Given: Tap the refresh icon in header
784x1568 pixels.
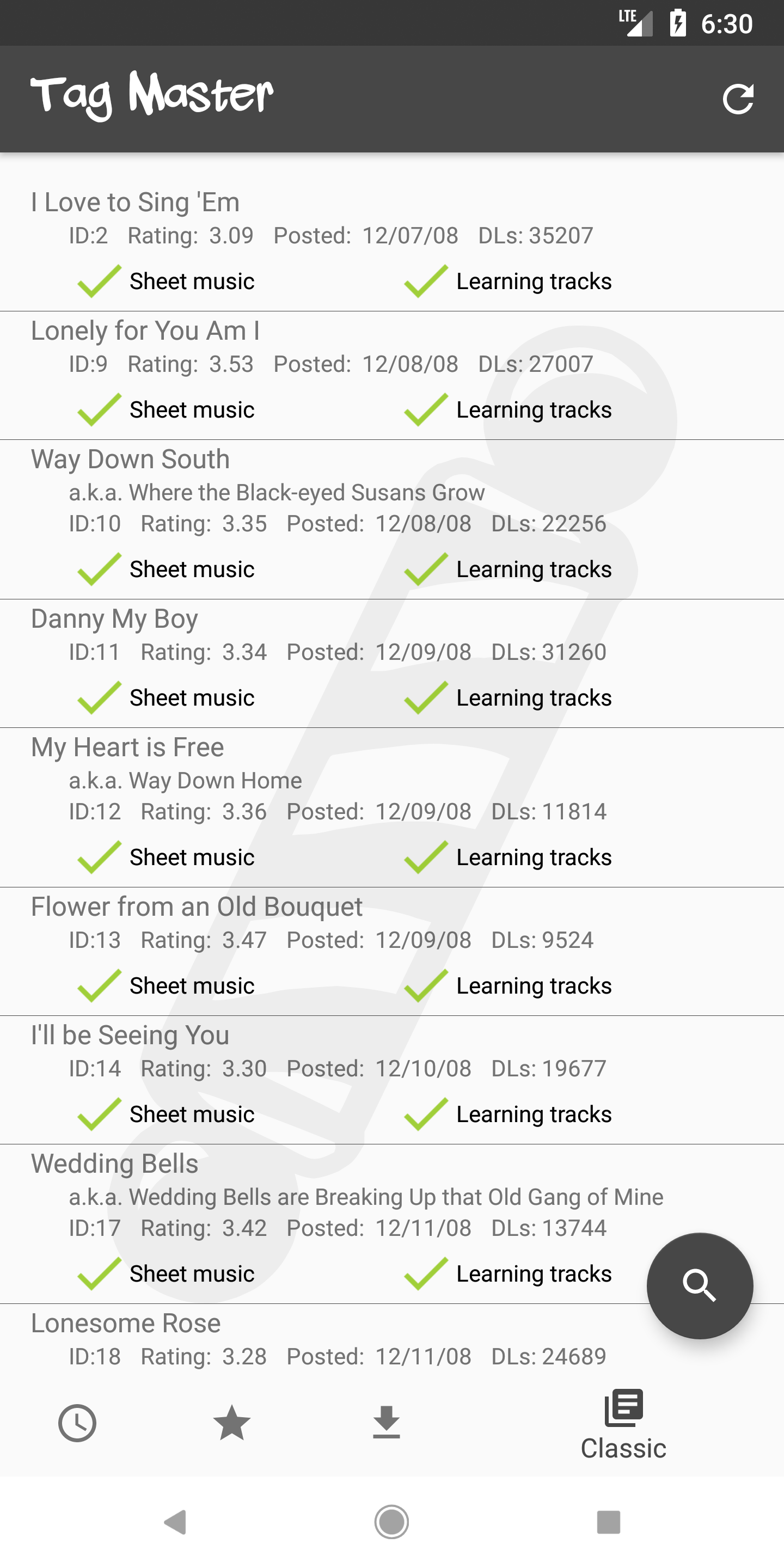Looking at the screenshot, I should coord(738,99).
